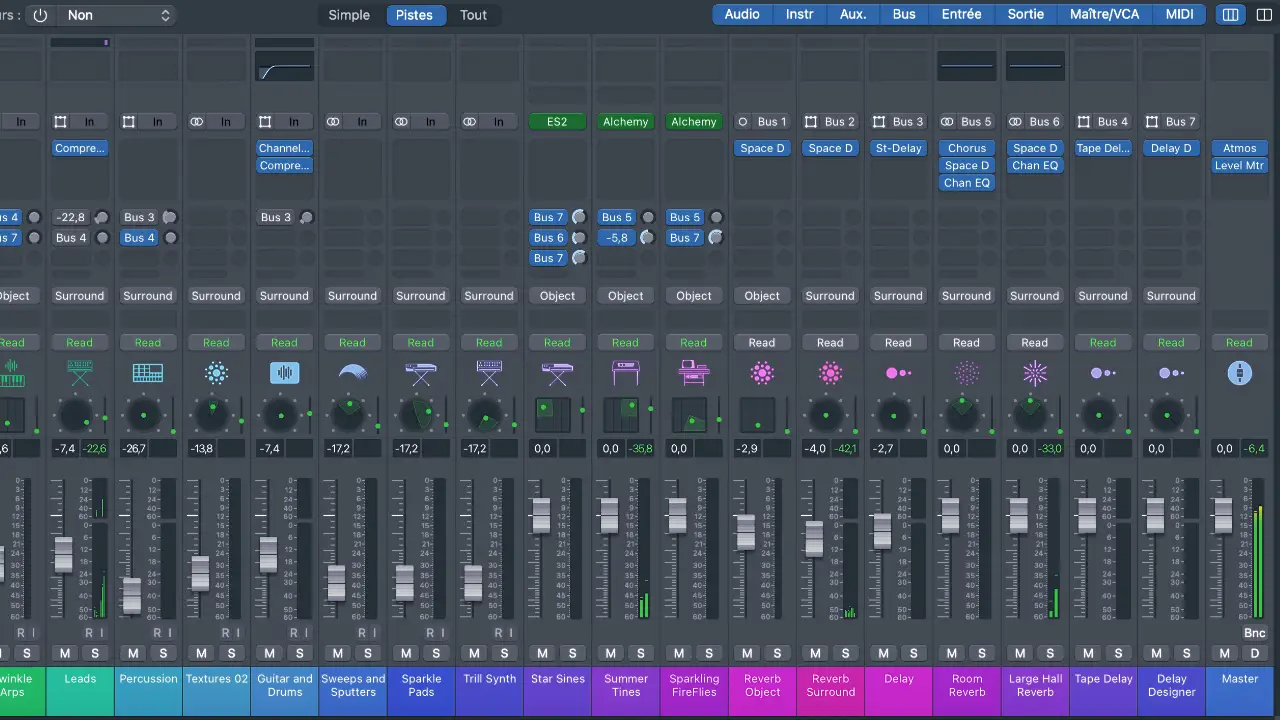Click the Master channel metronome icon
Viewport: 1280px width, 720px height.
1239,373
